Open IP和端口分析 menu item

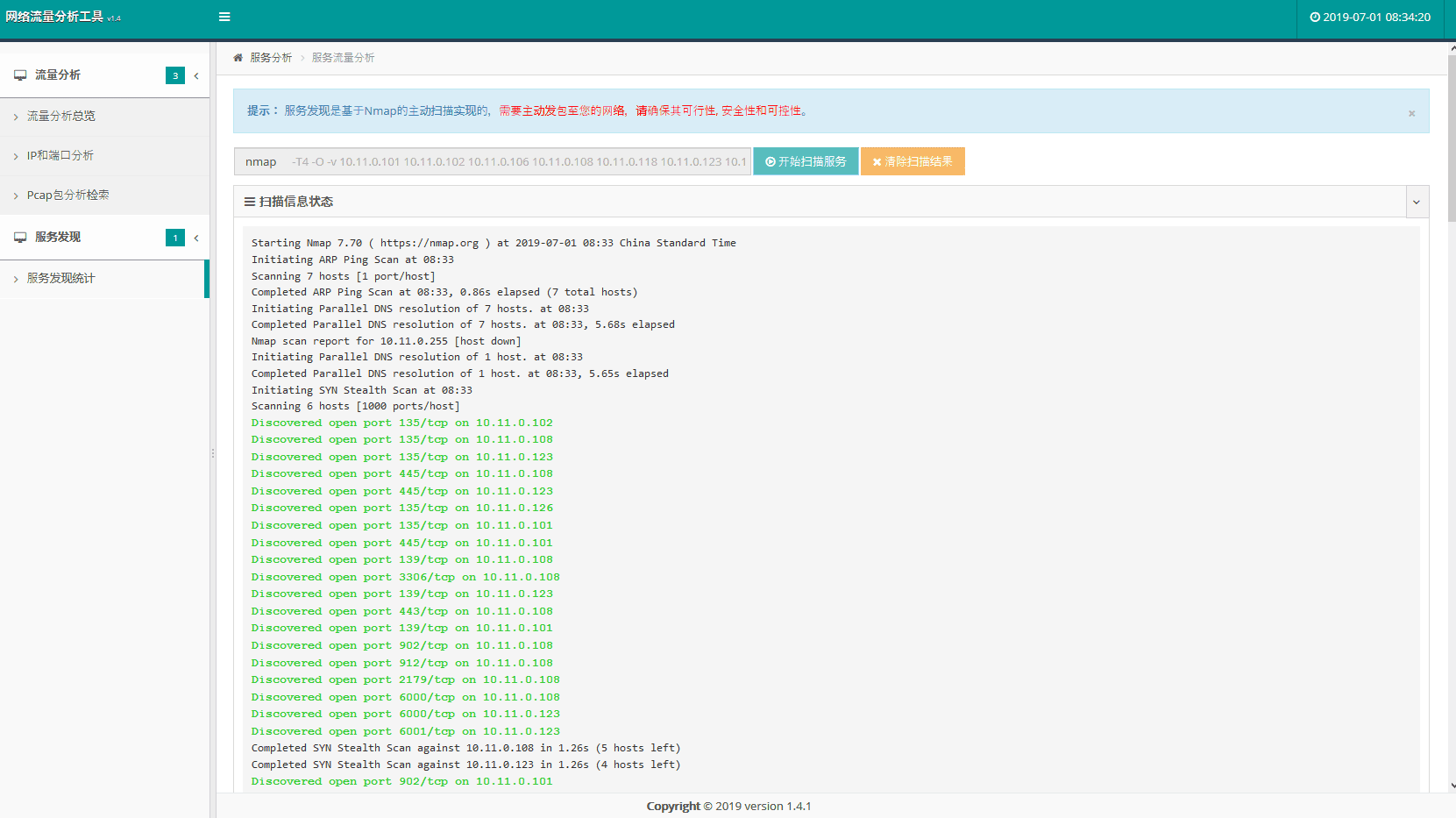(x=60, y=156)
